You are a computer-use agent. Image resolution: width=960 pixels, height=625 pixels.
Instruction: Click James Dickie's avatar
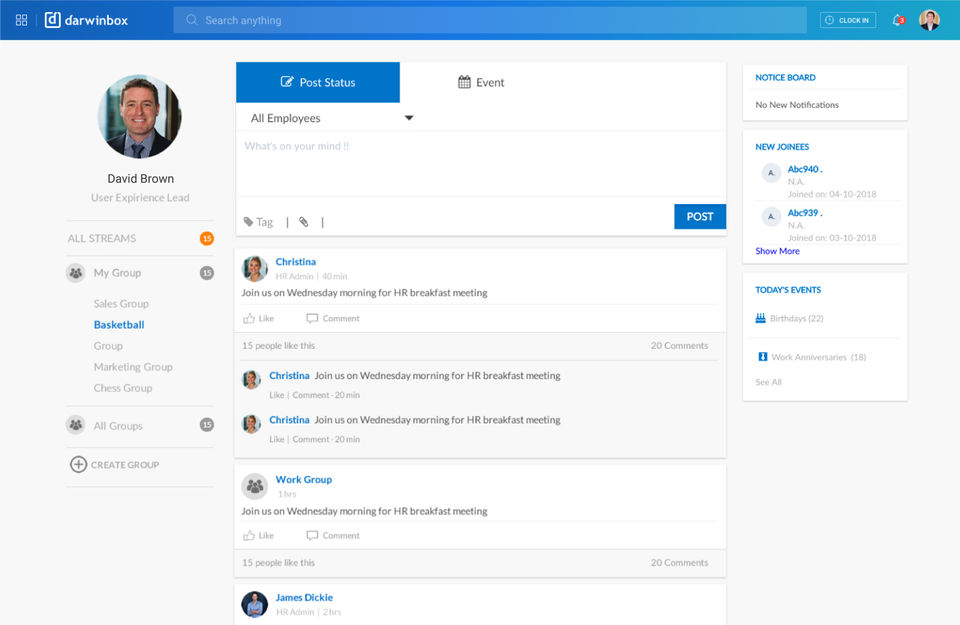click(255, 604)
